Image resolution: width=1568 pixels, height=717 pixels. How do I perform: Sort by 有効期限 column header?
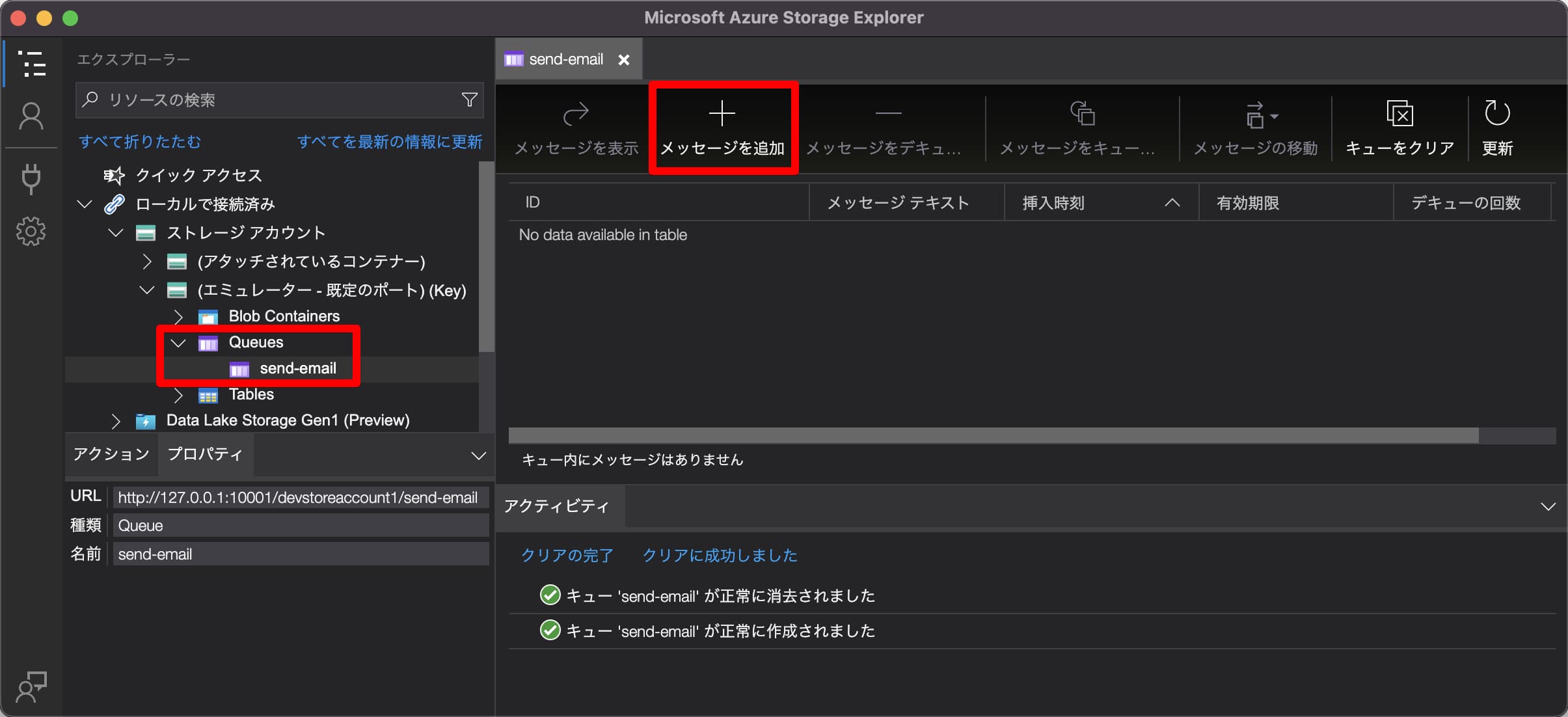point(1296,202)
